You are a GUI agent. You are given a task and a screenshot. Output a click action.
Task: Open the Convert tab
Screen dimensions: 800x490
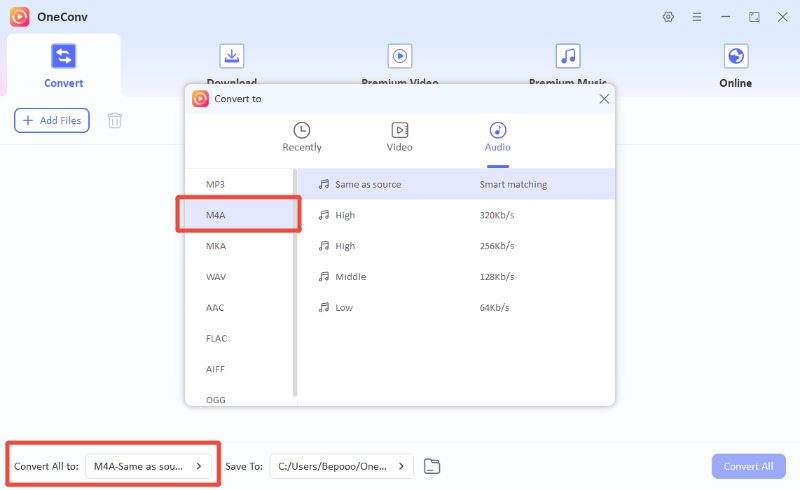pos(63,65)
